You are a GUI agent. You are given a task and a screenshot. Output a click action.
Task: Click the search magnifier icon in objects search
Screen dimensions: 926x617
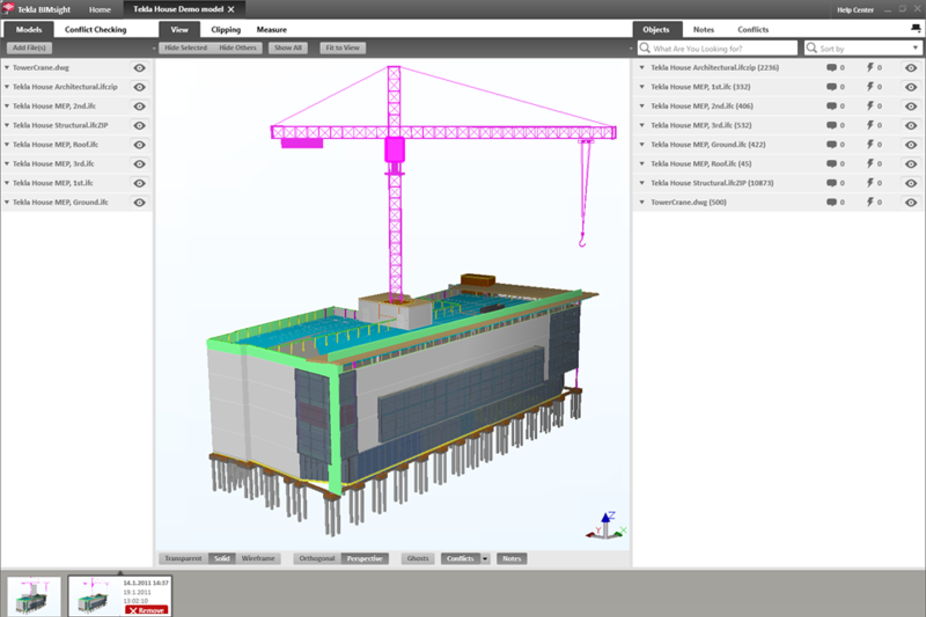tap(645, 48)
